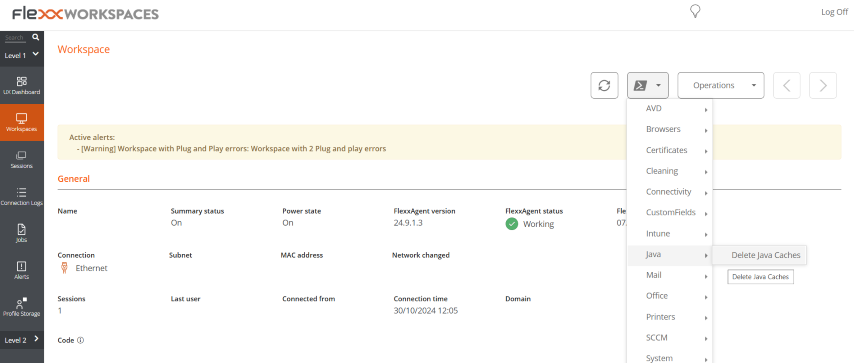Open Profile Storage in the sidebar
854x363 pixels.
click(x=22, y=307)
